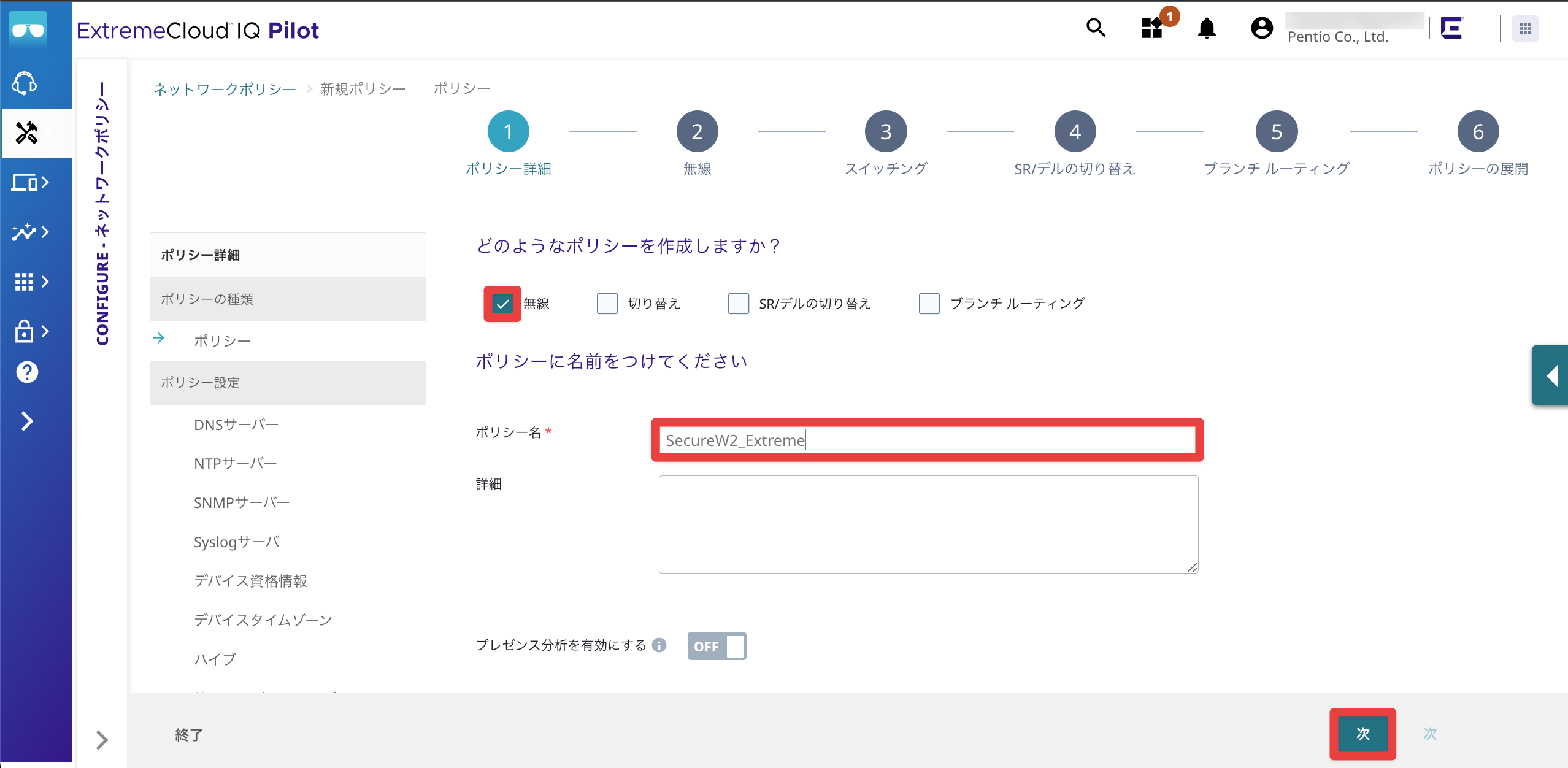This screenshot has height=768, width=1568.
Task: Open the analytics chart sidebar icon
Action: pos(30,232)
